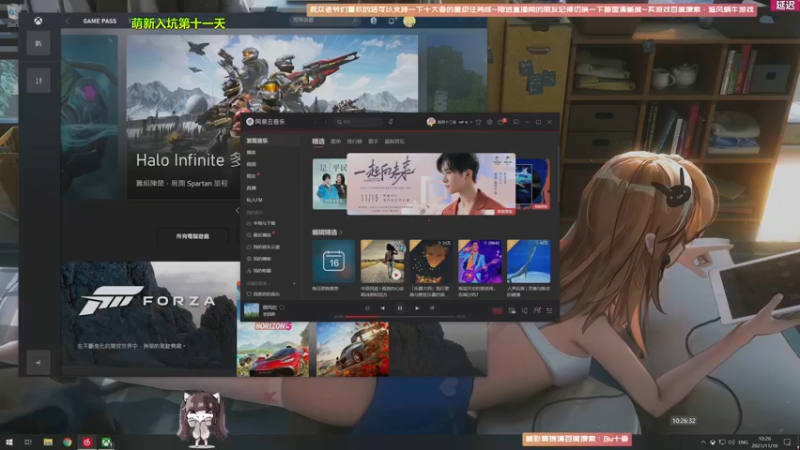Click the red sound quality badge in the player bar
This screenshot has width=800, height=450.
click(497, 310)
